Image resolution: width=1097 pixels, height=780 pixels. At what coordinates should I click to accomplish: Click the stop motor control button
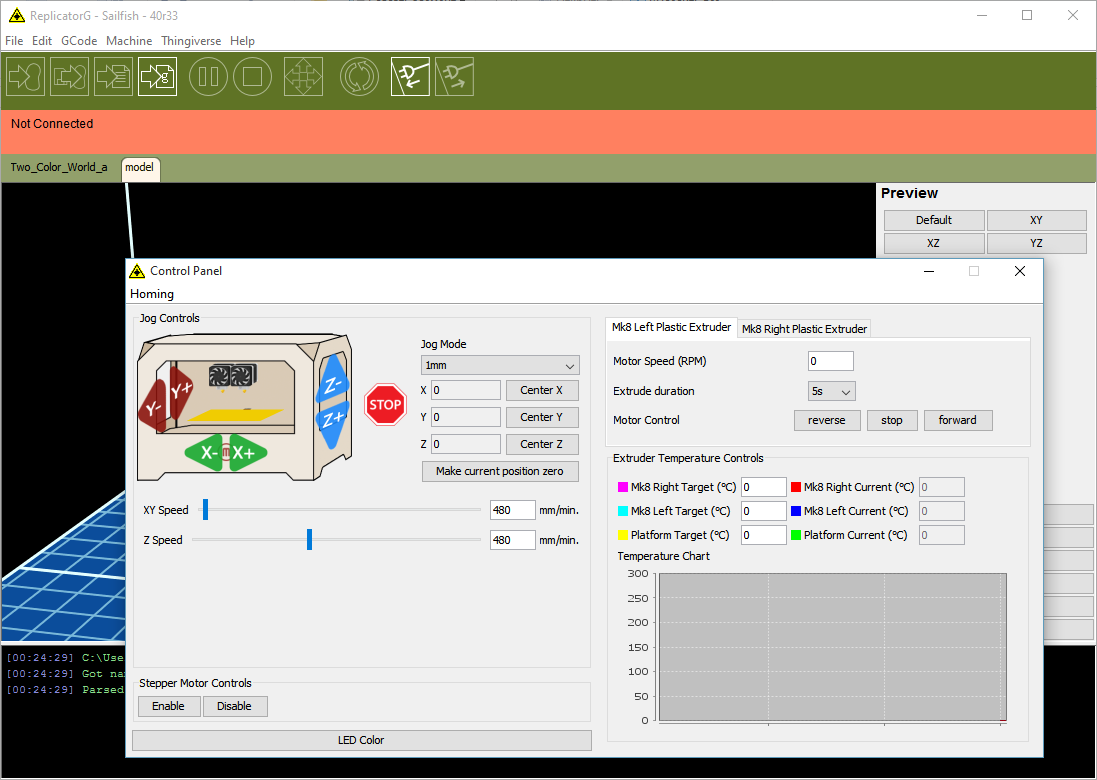pos(892,420)
